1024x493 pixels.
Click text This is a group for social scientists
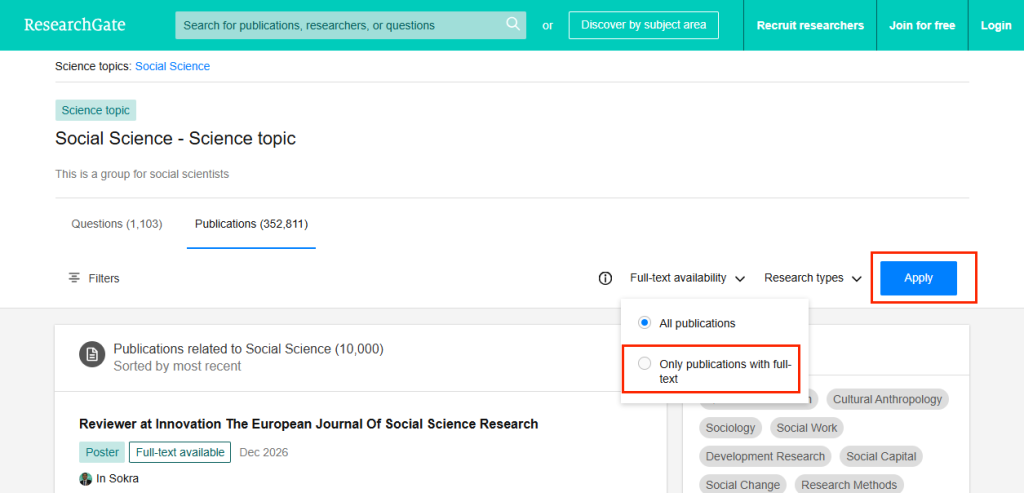point(142,174)
